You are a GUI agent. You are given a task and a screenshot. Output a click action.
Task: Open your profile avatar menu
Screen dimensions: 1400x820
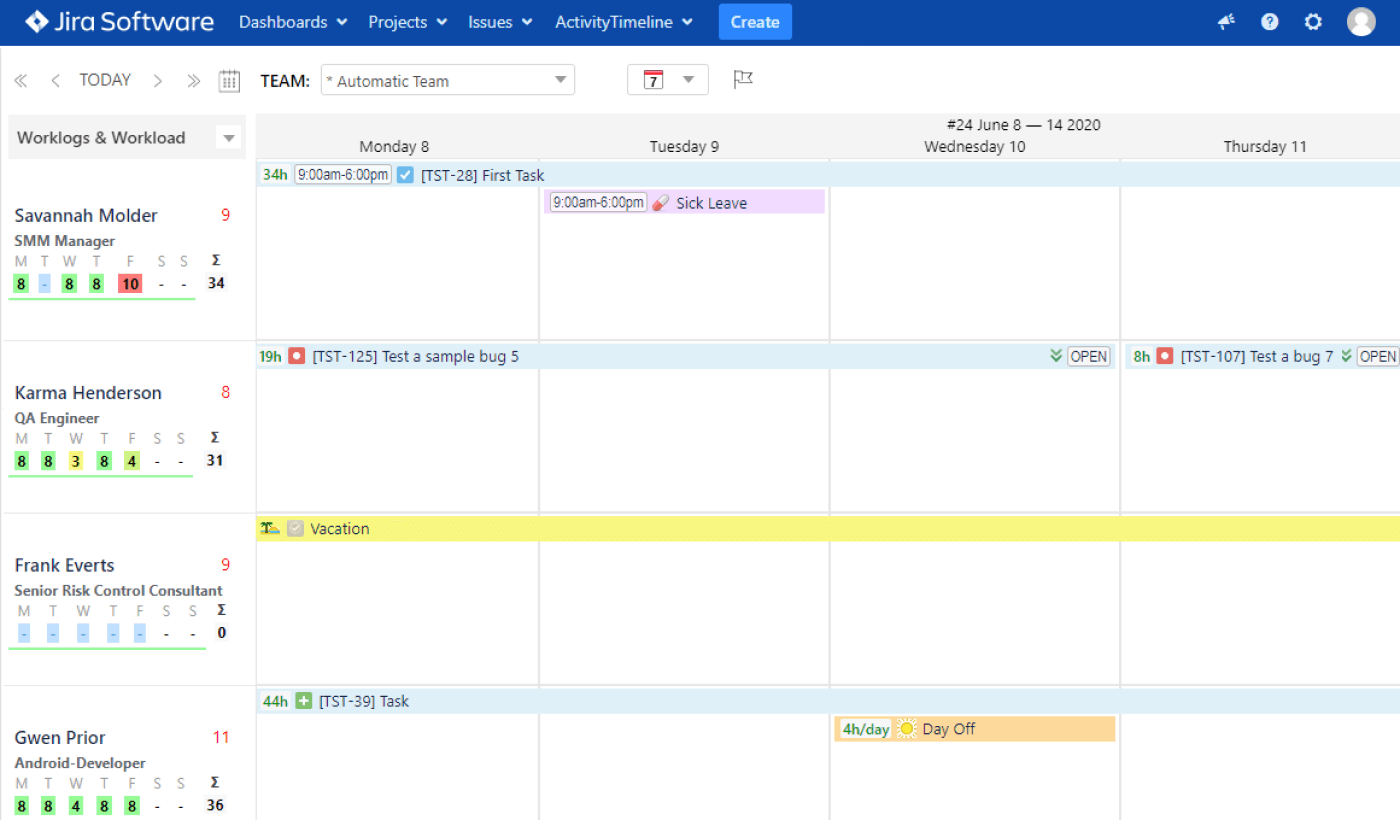coord(1361,21)
